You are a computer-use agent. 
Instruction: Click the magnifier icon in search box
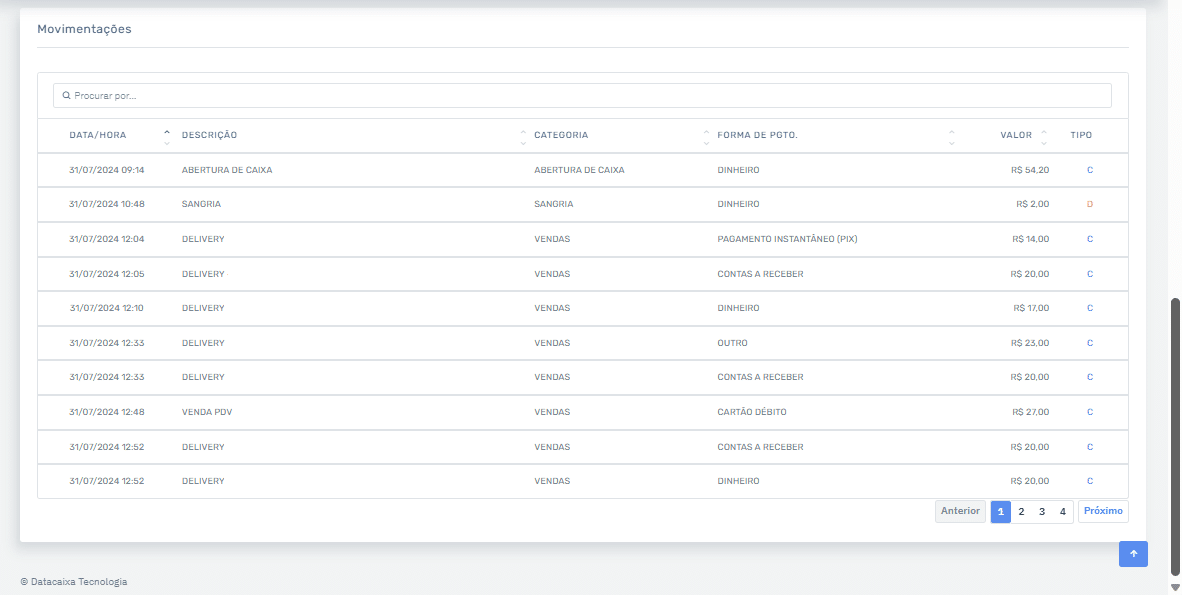[66, 96]
